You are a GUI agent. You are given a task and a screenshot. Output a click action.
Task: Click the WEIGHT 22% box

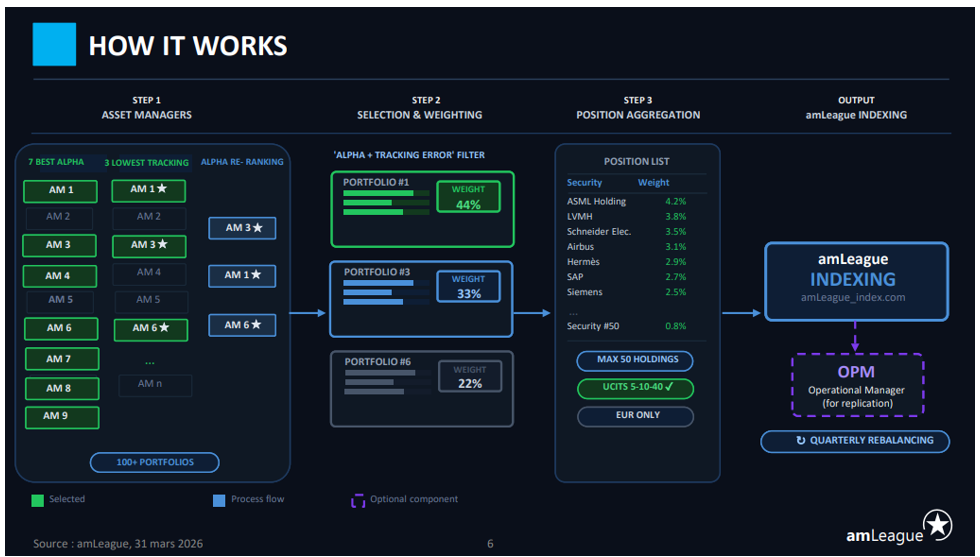pyautogui.click(x=470, y=376)
